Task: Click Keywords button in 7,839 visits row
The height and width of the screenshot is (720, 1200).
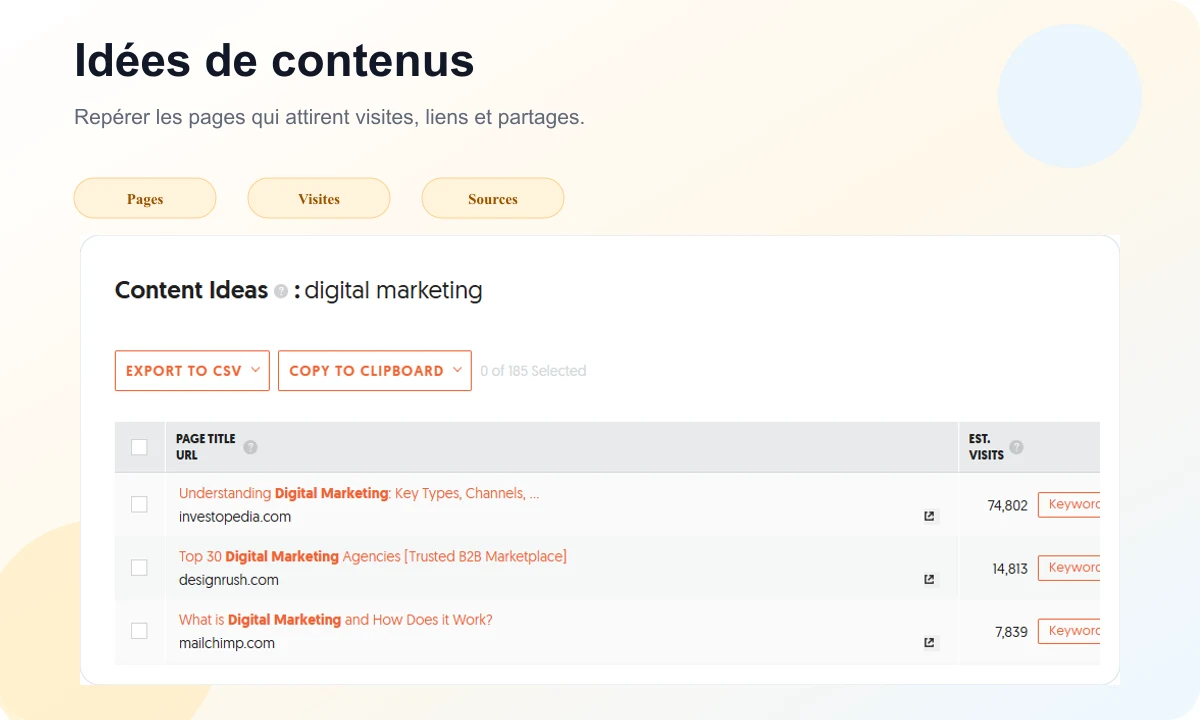Action: coord(1069,631)
